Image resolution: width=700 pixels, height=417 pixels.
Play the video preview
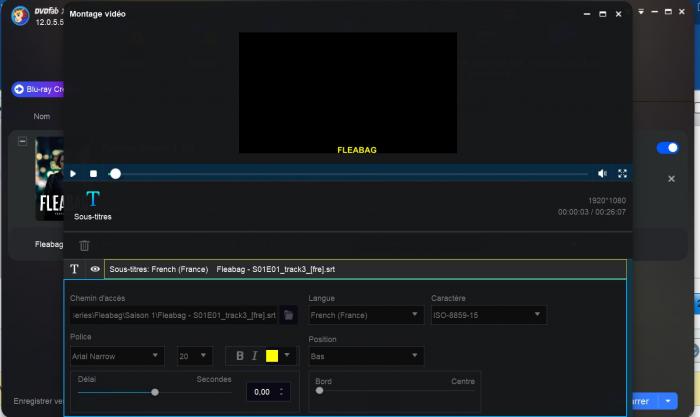point(73,174)
